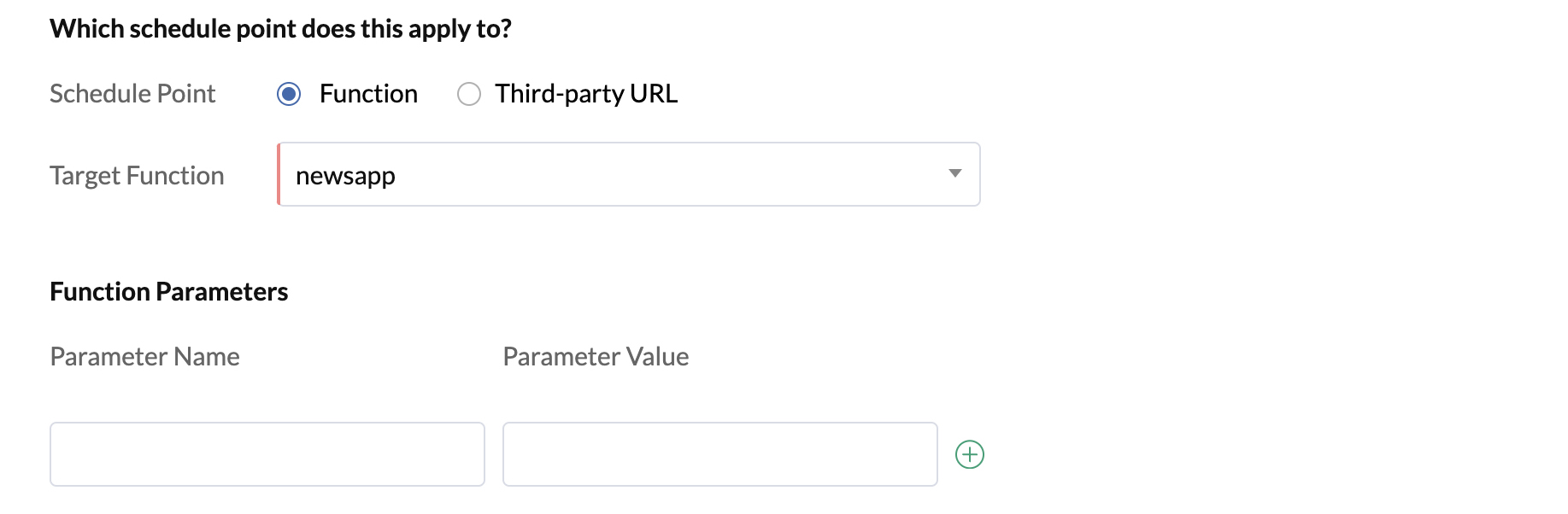
Task: Click the 'newsapp' selected value text
Action: 345,176
